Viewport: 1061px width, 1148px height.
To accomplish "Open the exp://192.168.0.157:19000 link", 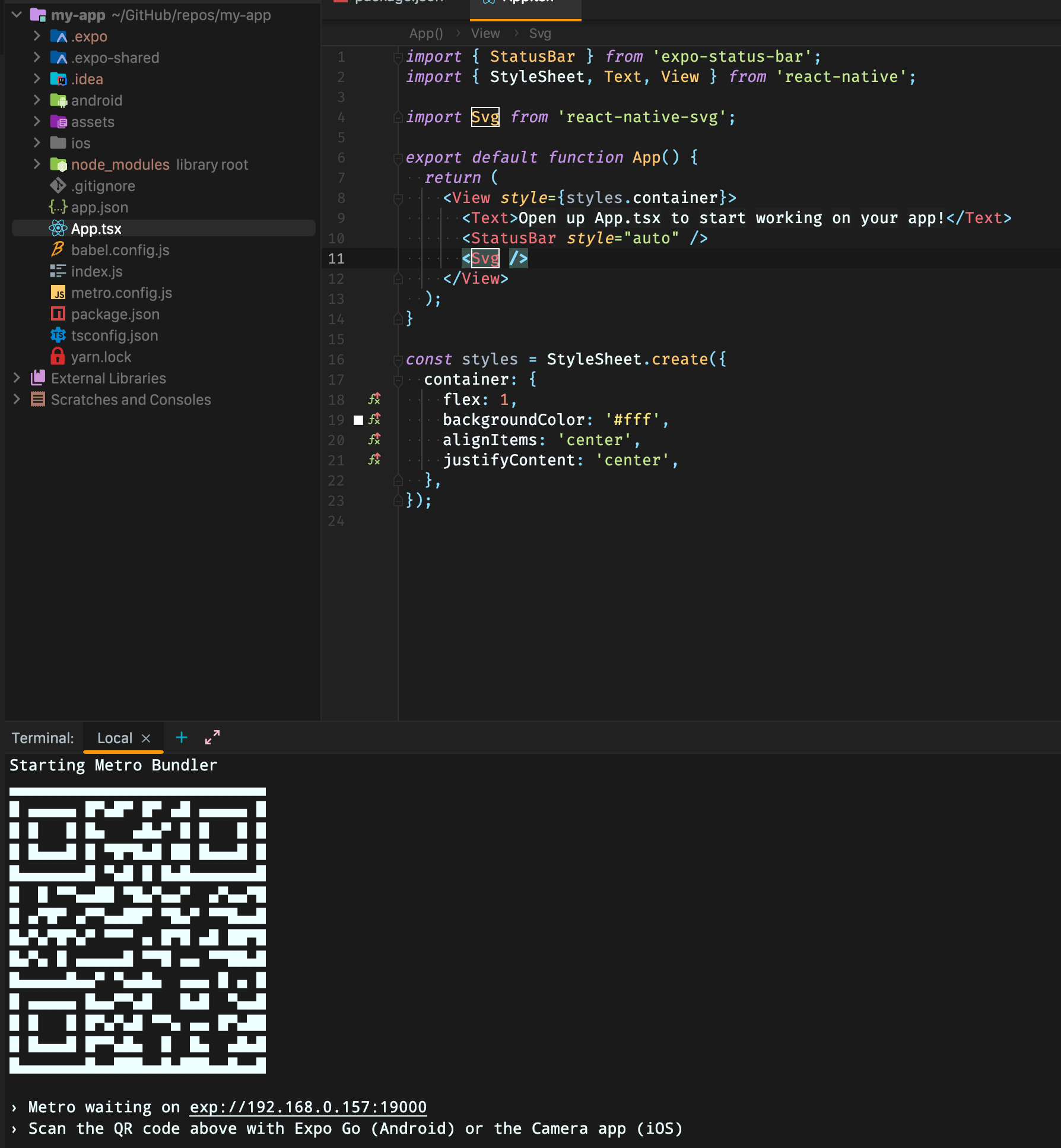I will (x=308, y=1107).
